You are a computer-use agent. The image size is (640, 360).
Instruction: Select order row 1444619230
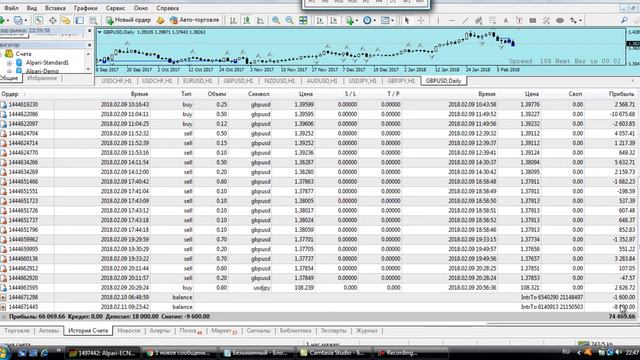pos(318,104)
